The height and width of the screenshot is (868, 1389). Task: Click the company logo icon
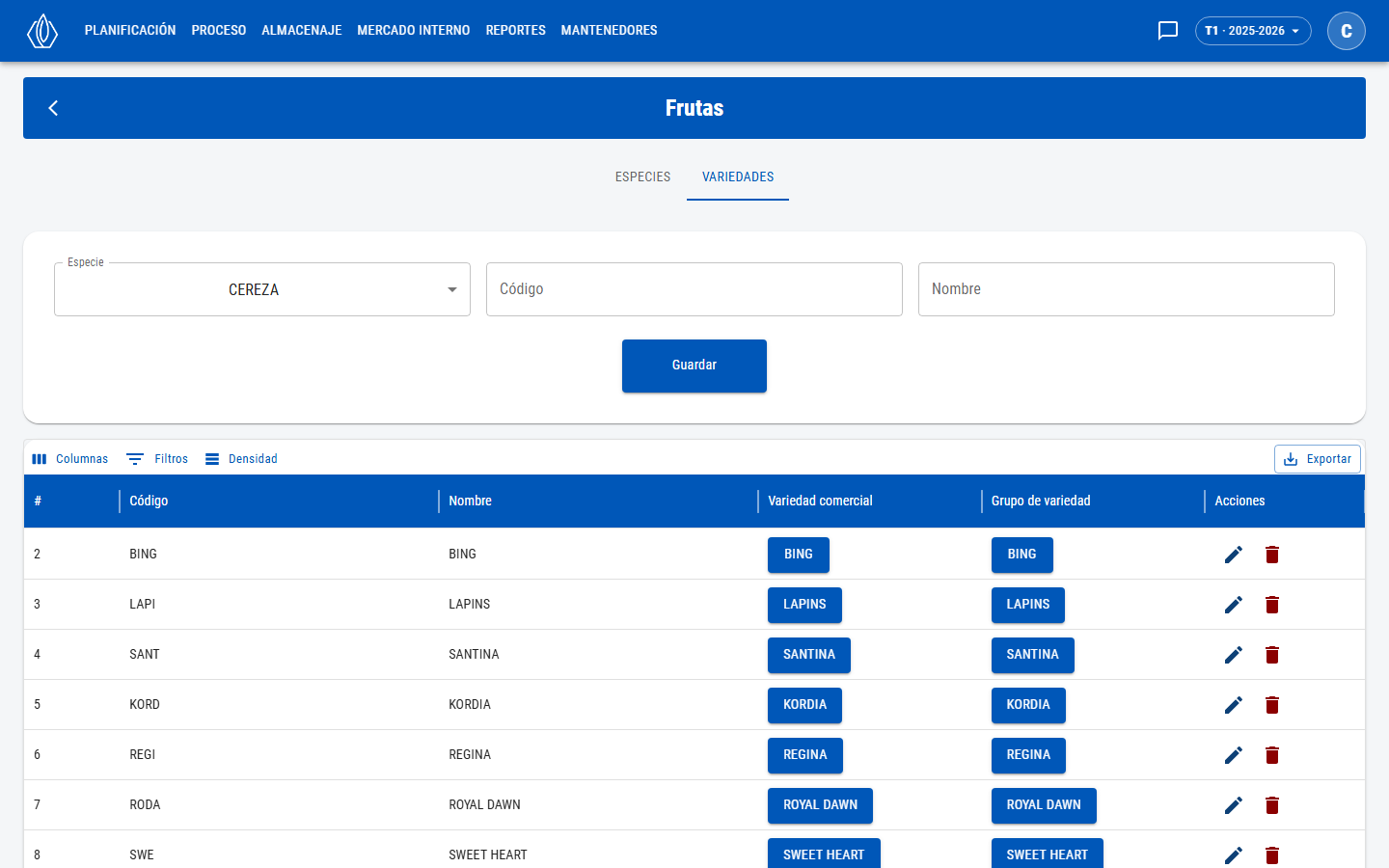click(42, 31)
